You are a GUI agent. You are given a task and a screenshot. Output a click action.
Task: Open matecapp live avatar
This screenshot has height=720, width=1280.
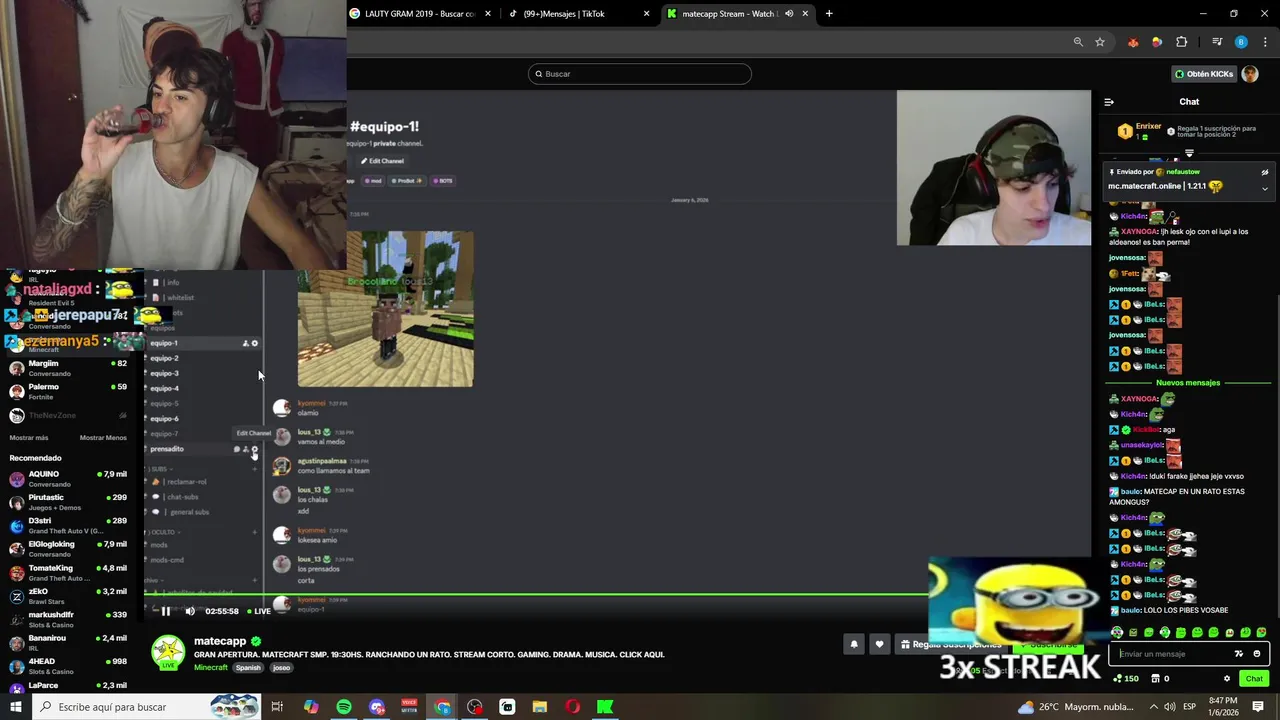[168, 652]
